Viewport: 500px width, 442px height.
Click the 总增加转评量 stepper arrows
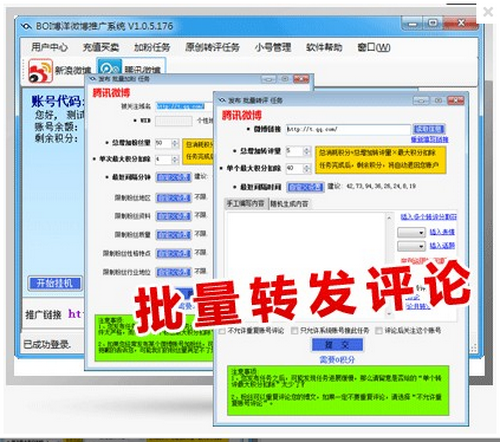point(307,151)
